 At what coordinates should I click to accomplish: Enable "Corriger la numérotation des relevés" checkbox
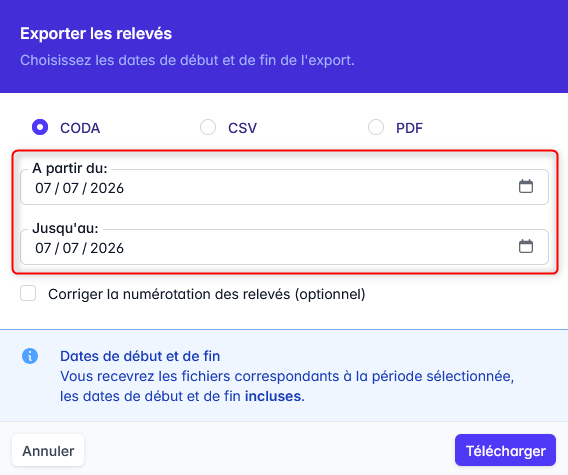click(28, 293)
